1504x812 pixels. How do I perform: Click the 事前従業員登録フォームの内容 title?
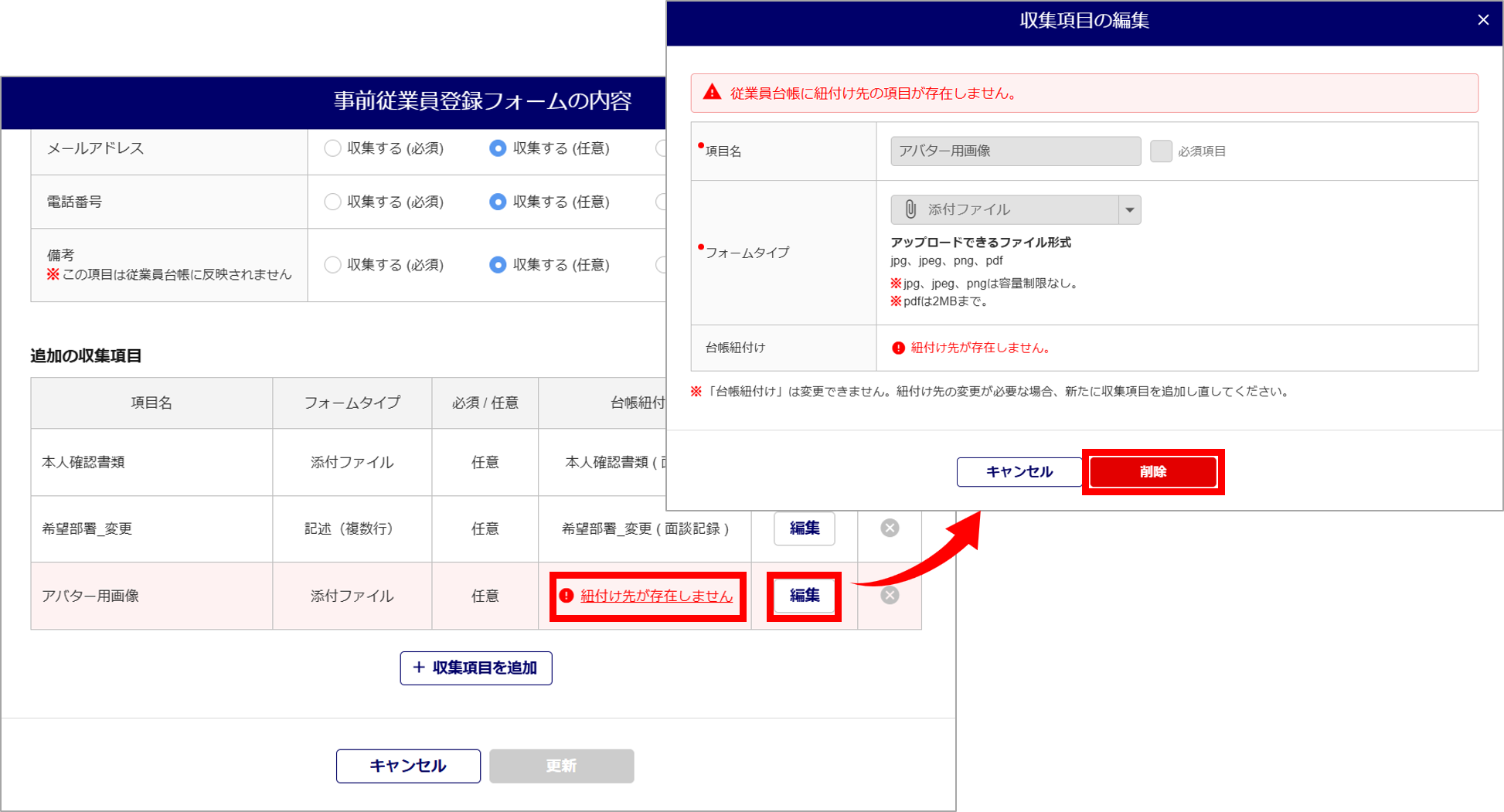coord(483,101)
